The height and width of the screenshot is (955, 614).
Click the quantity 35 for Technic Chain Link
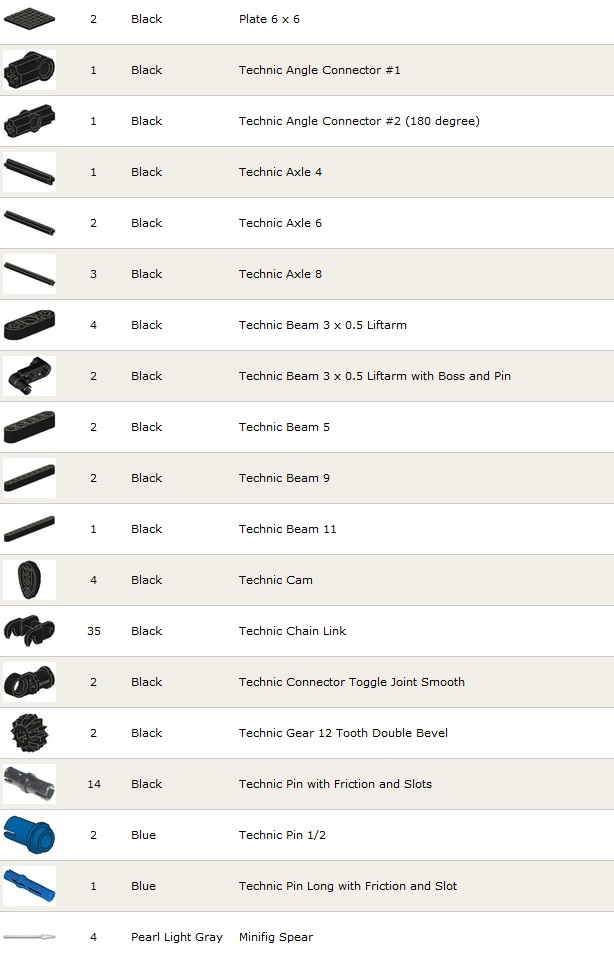94,631
